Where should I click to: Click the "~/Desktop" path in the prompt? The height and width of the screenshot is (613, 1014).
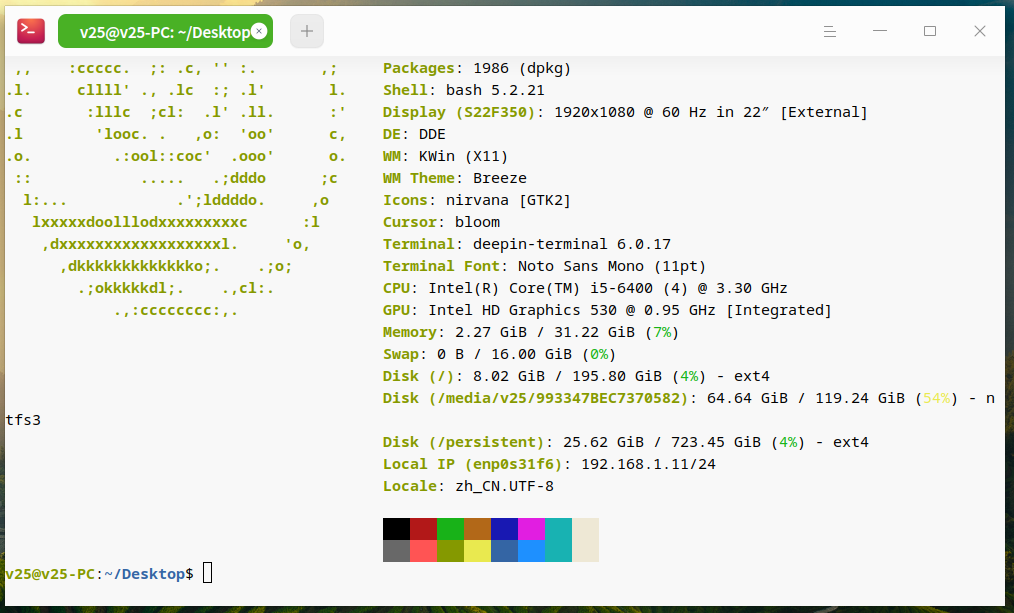click(x=144, y=574)
